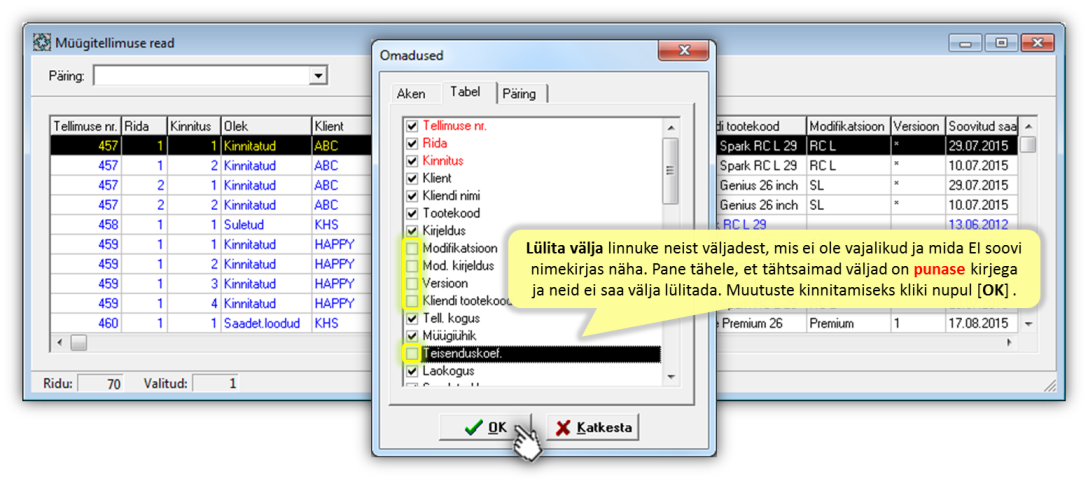
Task: Cancel with the Katkesta button
Action: [x=593, y=427]
